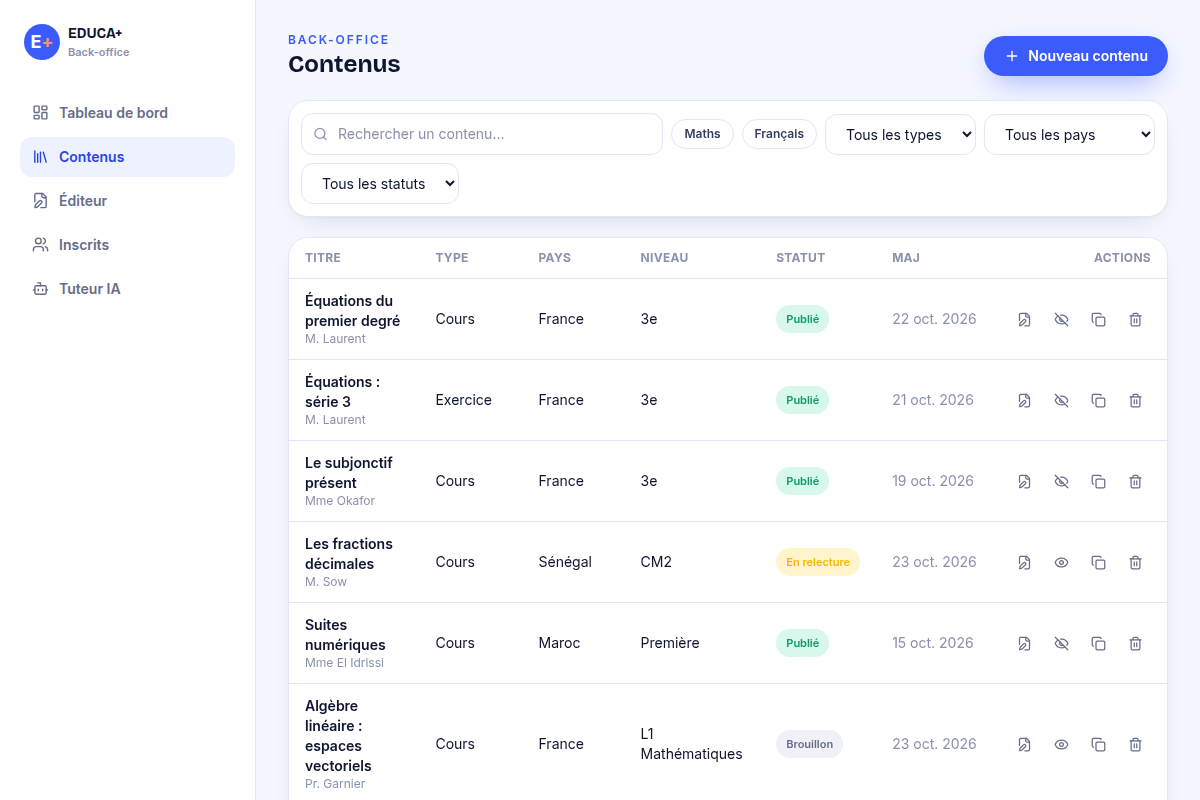Open 'Tuteur IA' from the sidebar
This screenshot has height=800, width=1200.
(x=128, y=289)
